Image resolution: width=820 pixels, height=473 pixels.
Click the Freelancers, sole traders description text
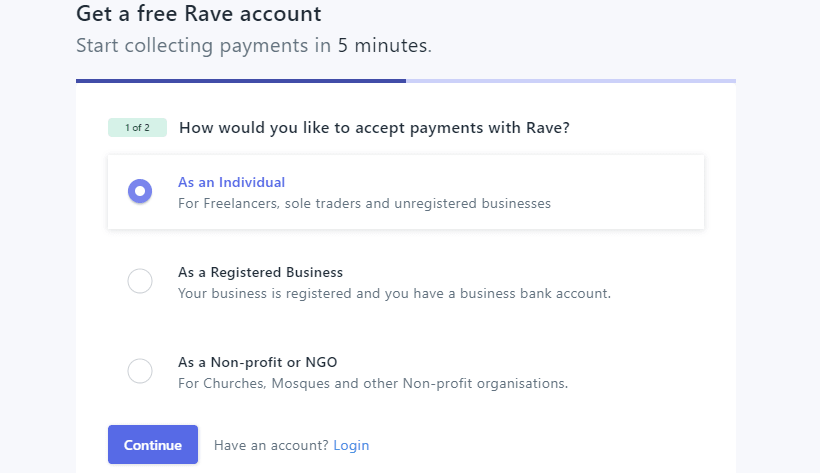point(364,203)
